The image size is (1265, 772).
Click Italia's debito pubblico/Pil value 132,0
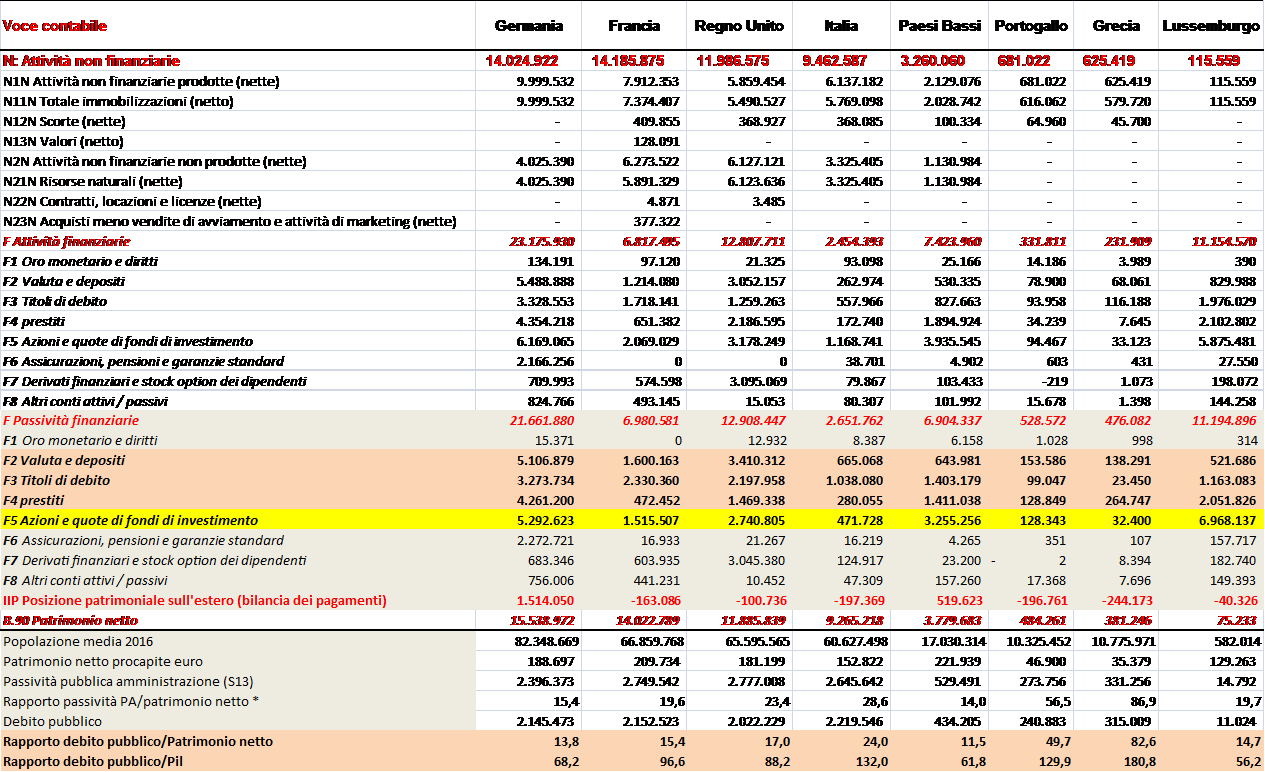pos(870,761)
